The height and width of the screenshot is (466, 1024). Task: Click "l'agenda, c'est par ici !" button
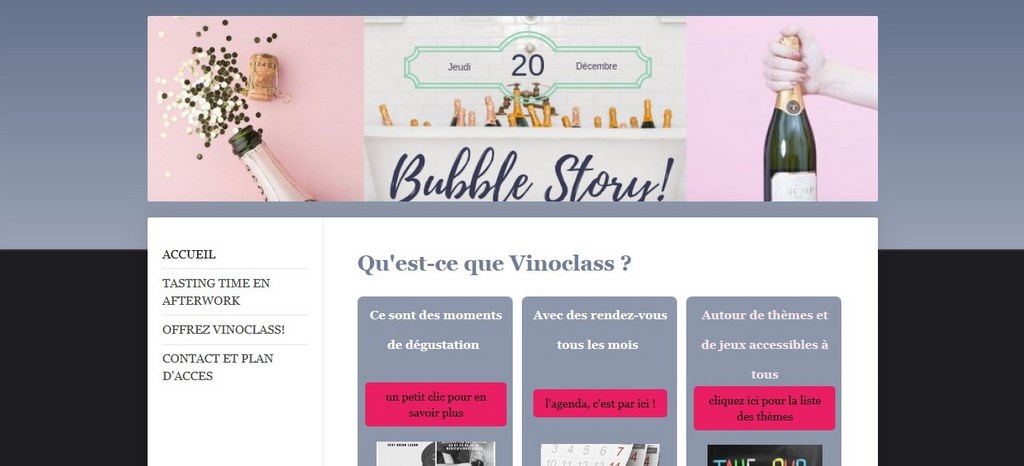point(600,404)
